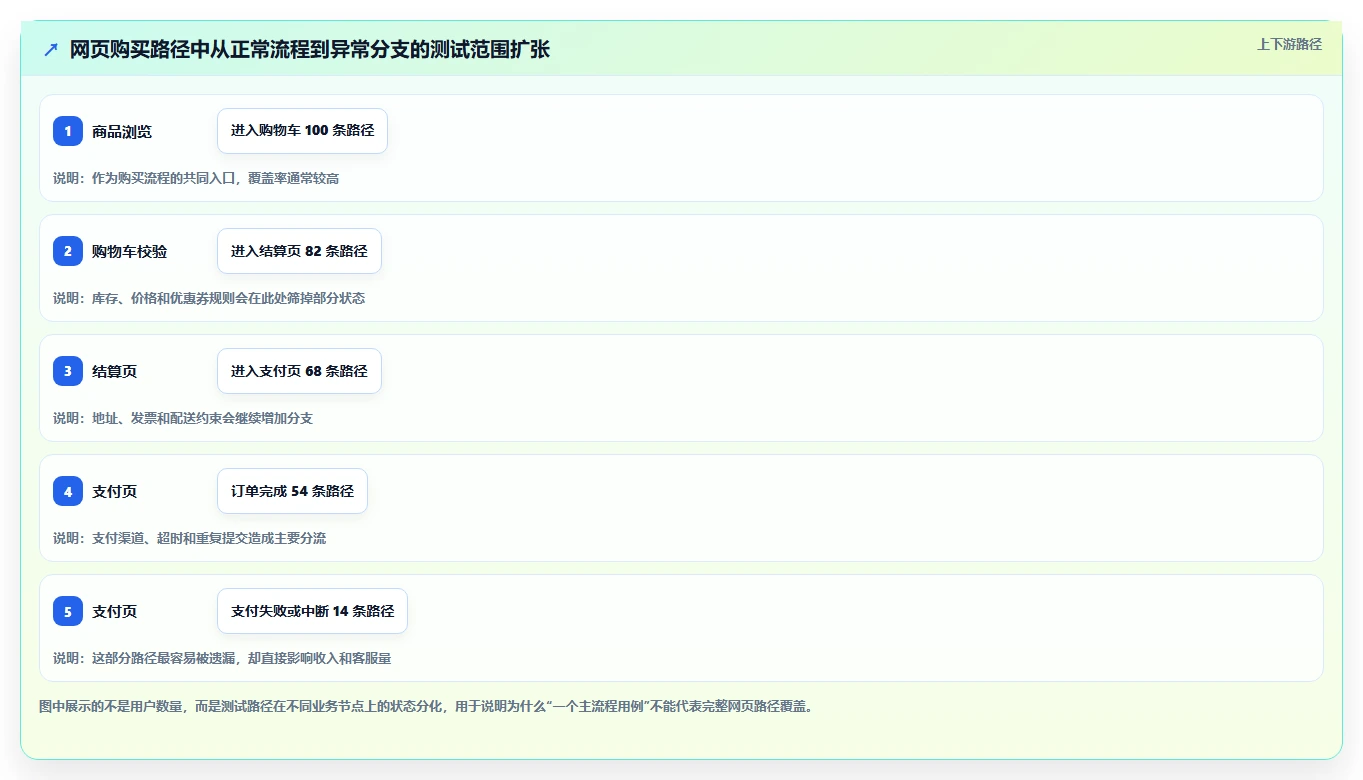
Task: Select the step 5 number badge
Action: click(x=68, y=611)
